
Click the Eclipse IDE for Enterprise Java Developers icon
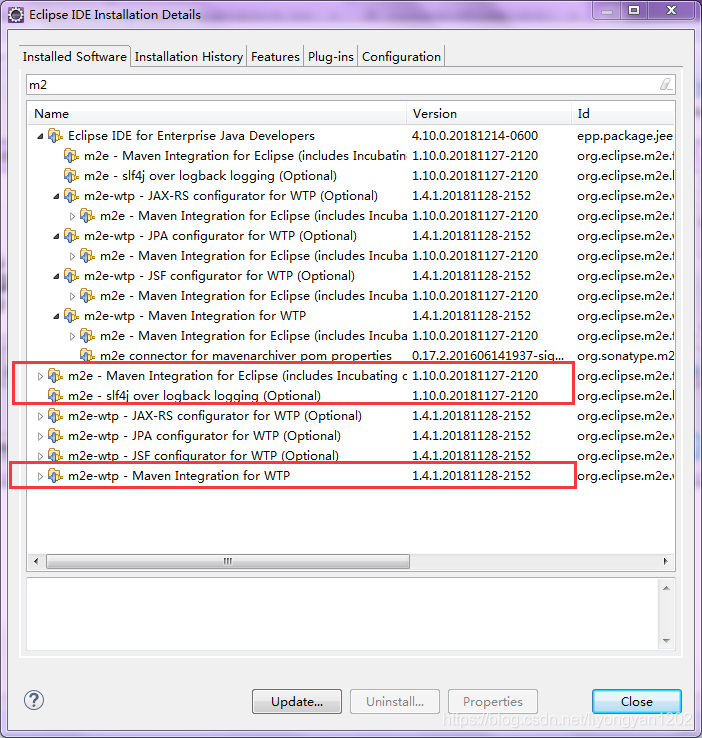56,136
